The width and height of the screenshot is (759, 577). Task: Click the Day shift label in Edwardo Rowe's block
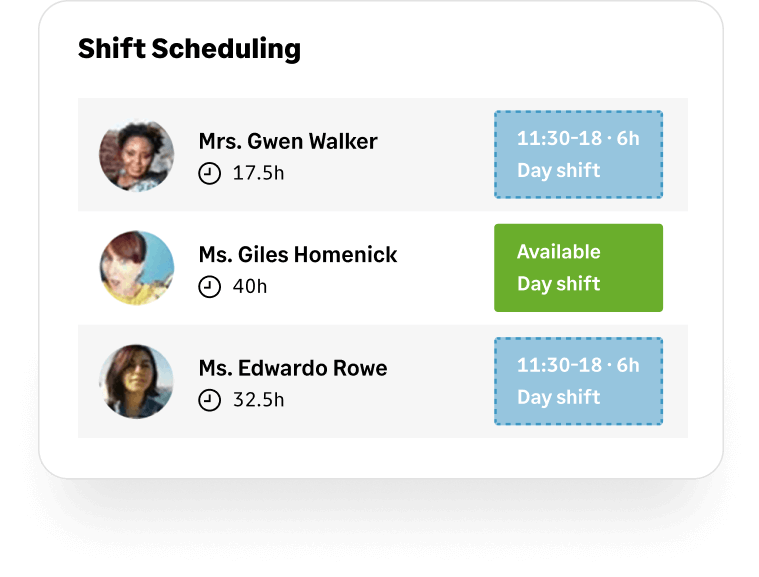click(x=559, y=397)
